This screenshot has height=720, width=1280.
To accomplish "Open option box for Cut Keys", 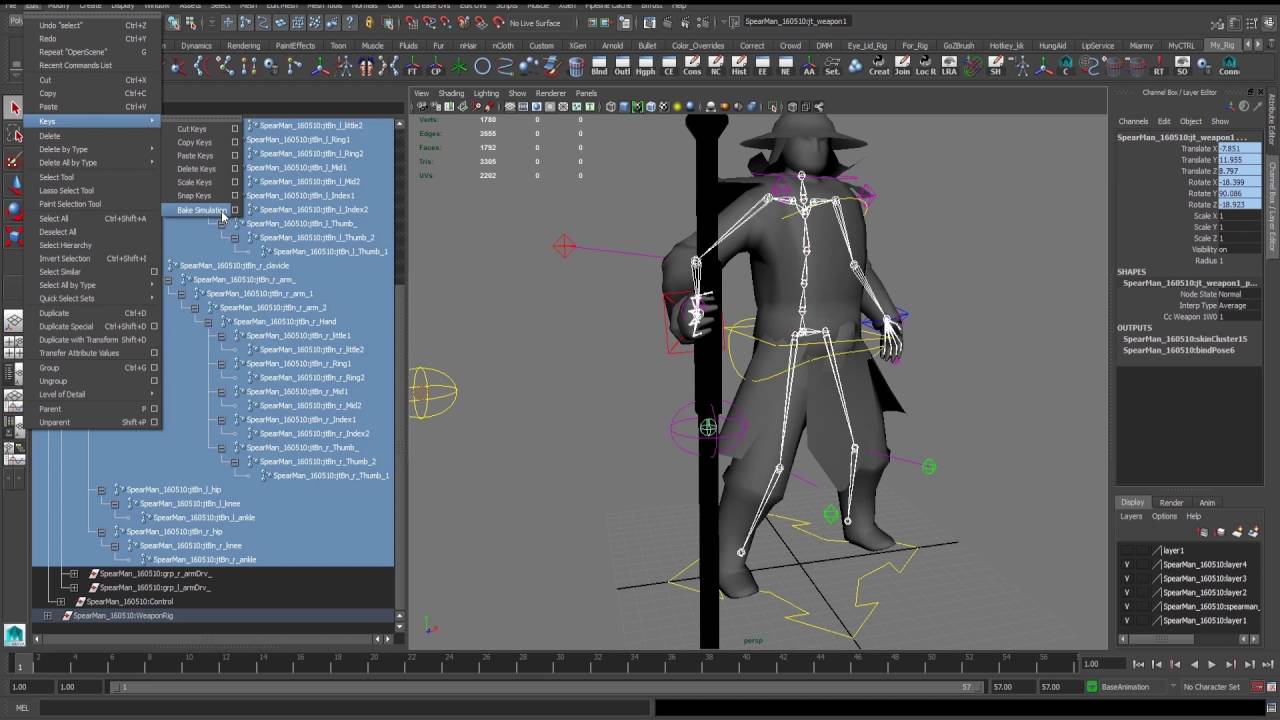I will click(235, 129).
